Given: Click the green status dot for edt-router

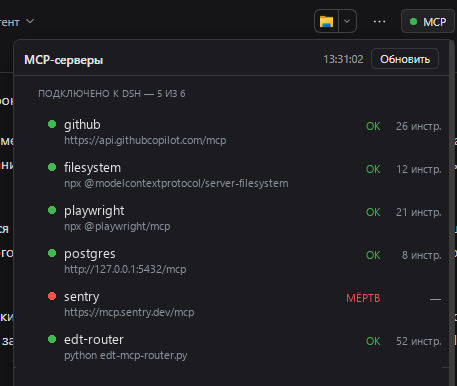Looking at the screenshot, I should (x=52, y=339).
